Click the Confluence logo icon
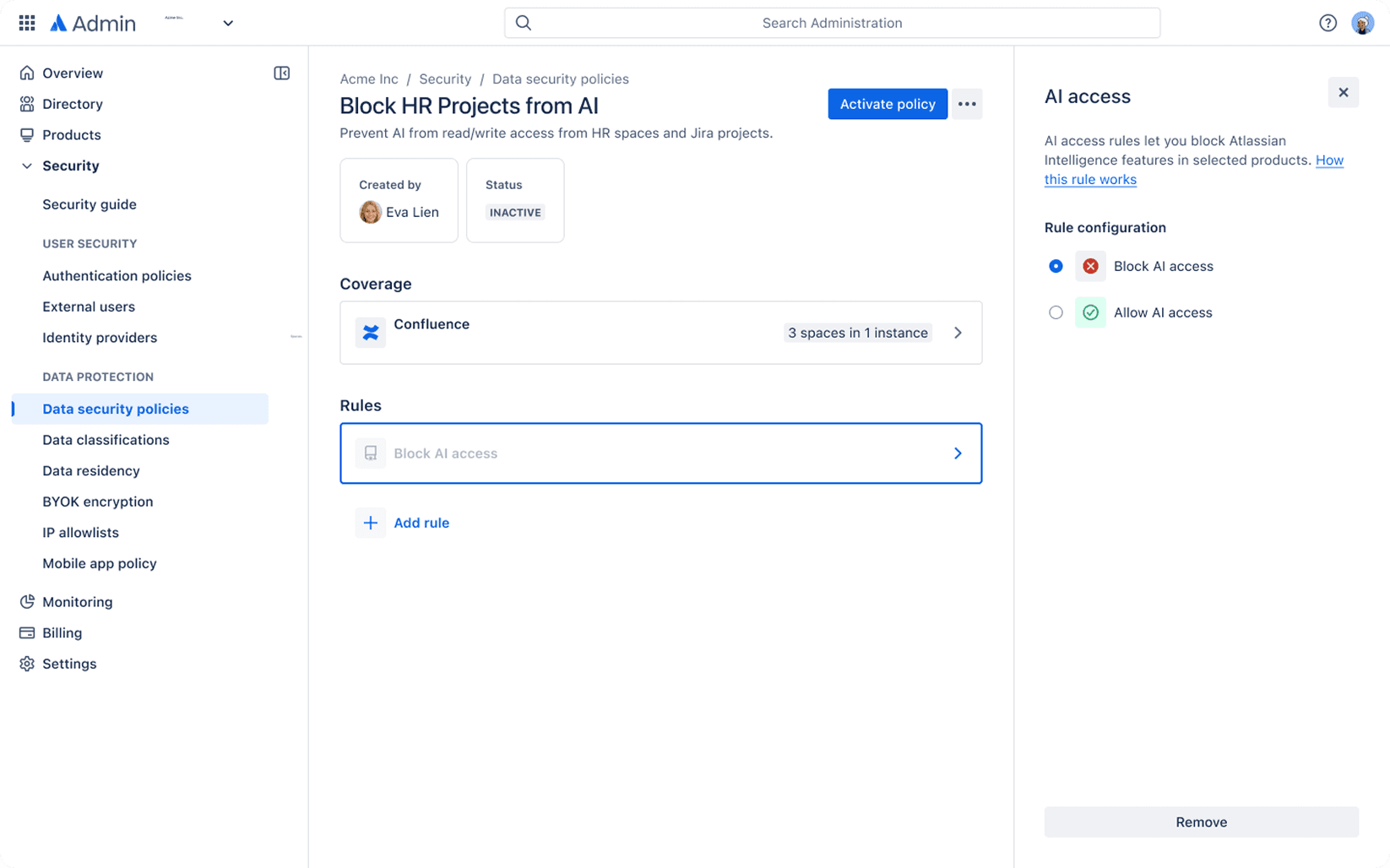Image resolution: width=1390 pixels, height=868 pixels. pyautogui.click(x=371, y=333)
